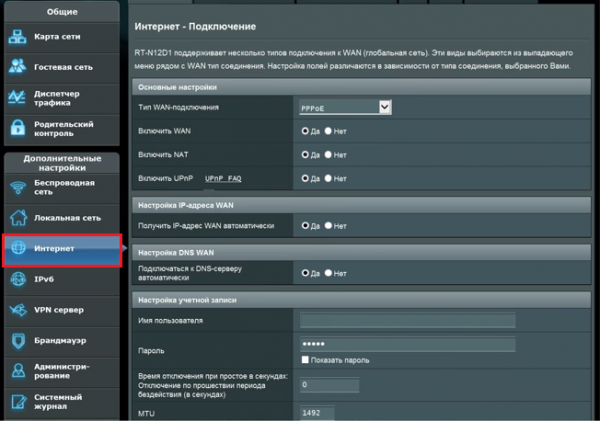Click the Диспетчер трафика traffic manager icon

19,97
